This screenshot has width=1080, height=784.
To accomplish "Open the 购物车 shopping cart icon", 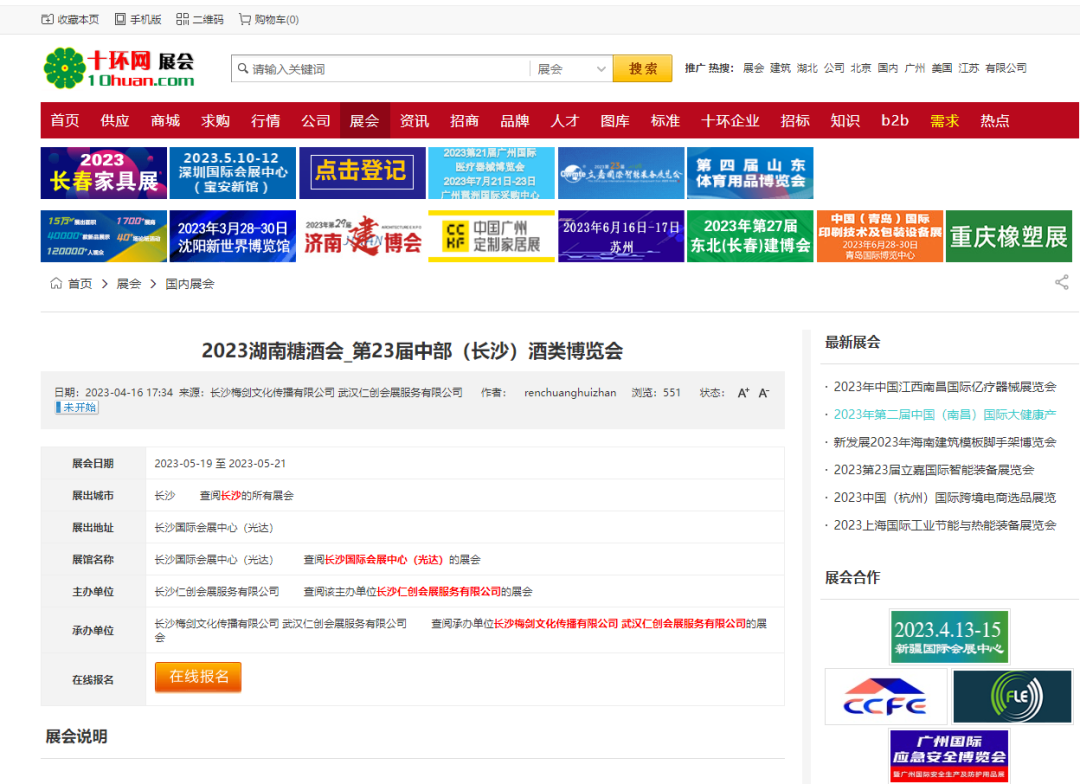I will tap(245, 19).
